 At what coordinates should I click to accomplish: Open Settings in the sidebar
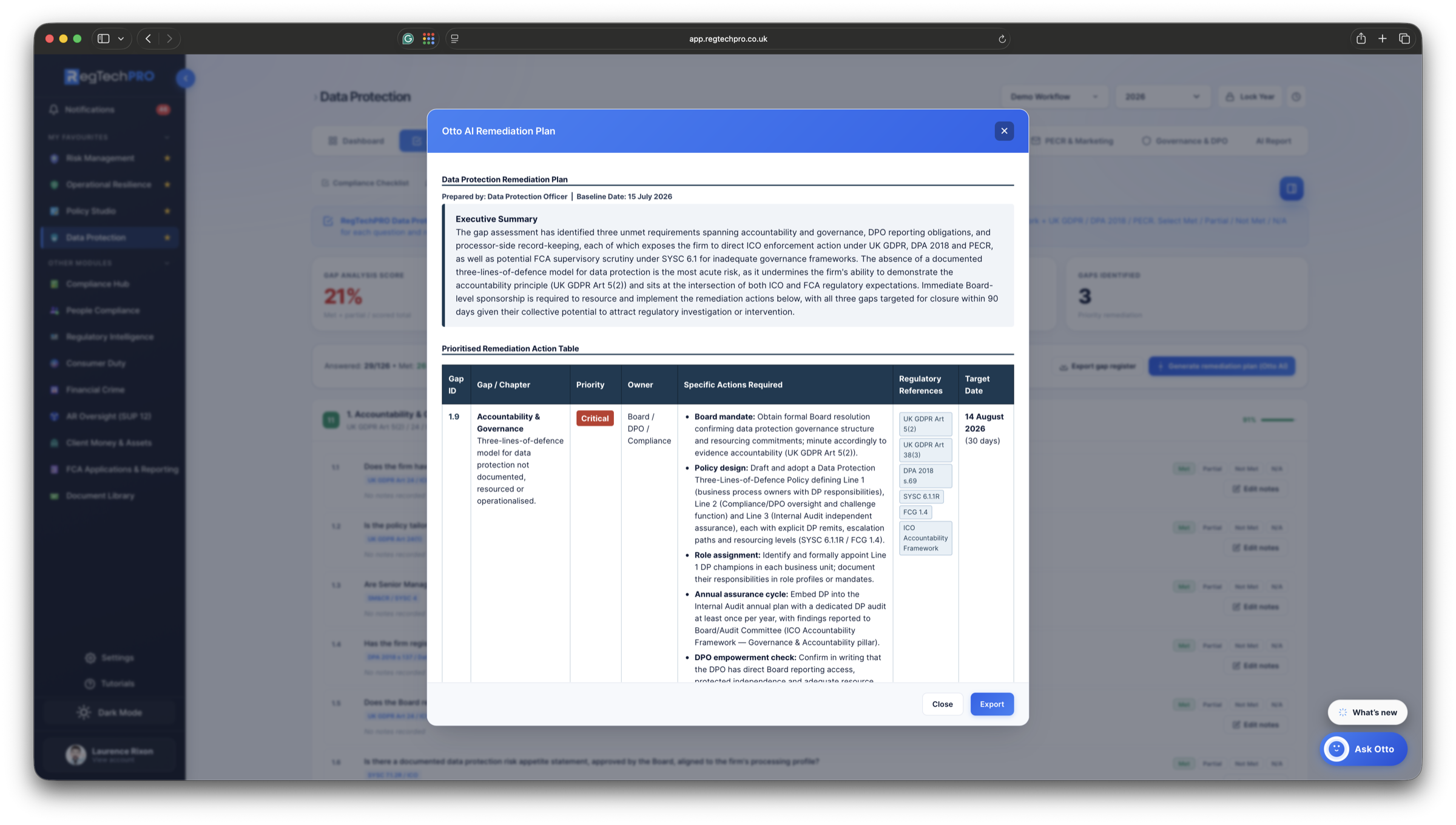pos(110,658)
